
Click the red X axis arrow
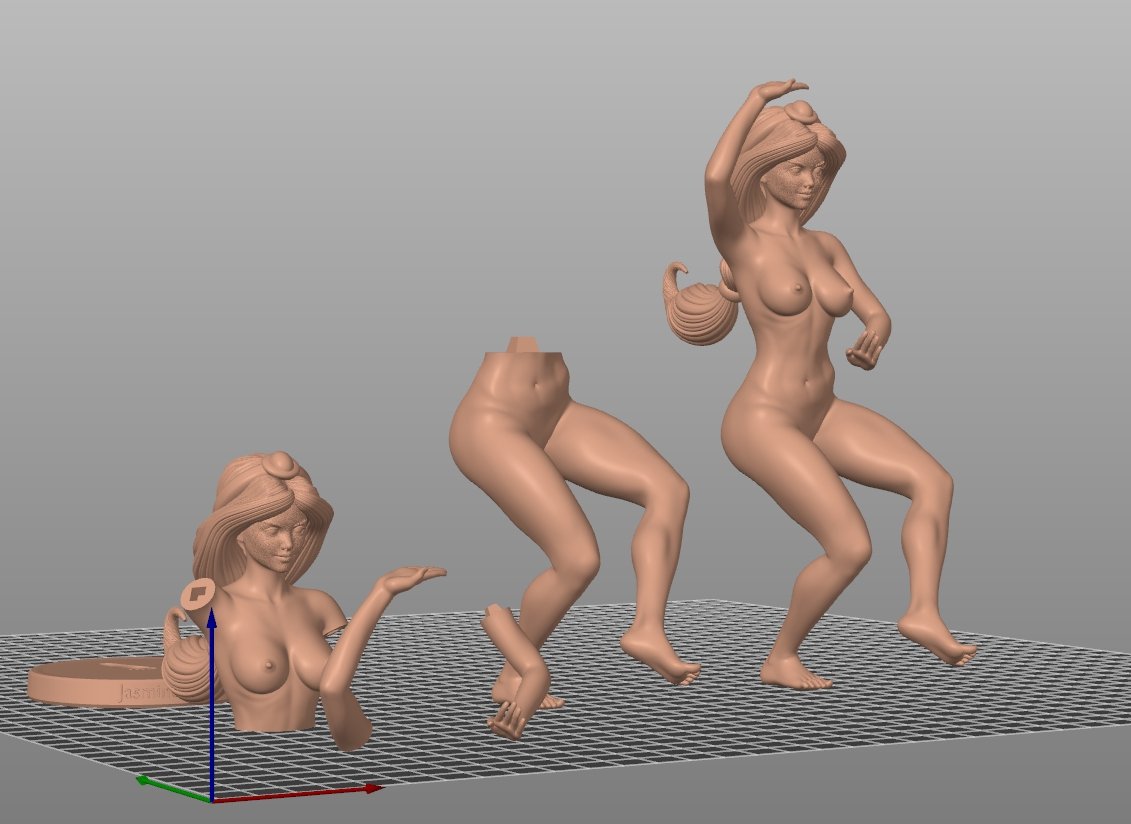point(372,789)
